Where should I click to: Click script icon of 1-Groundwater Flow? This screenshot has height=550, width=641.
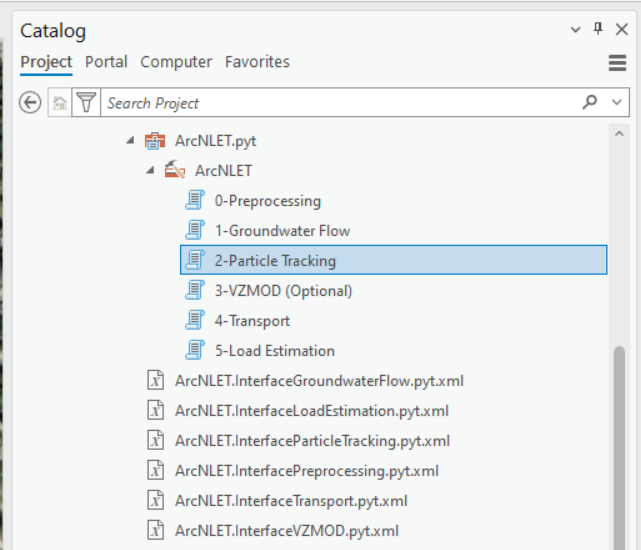[x=195, y=230]
